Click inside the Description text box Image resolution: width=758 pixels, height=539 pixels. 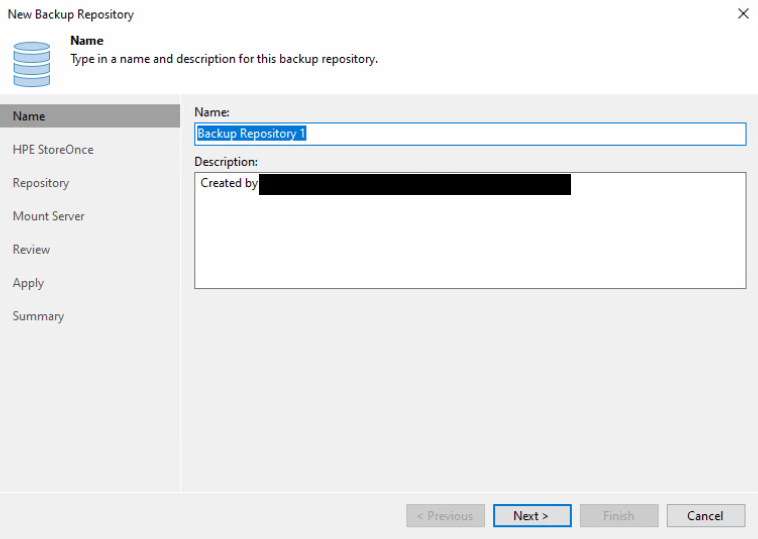(x=470, y=240)
